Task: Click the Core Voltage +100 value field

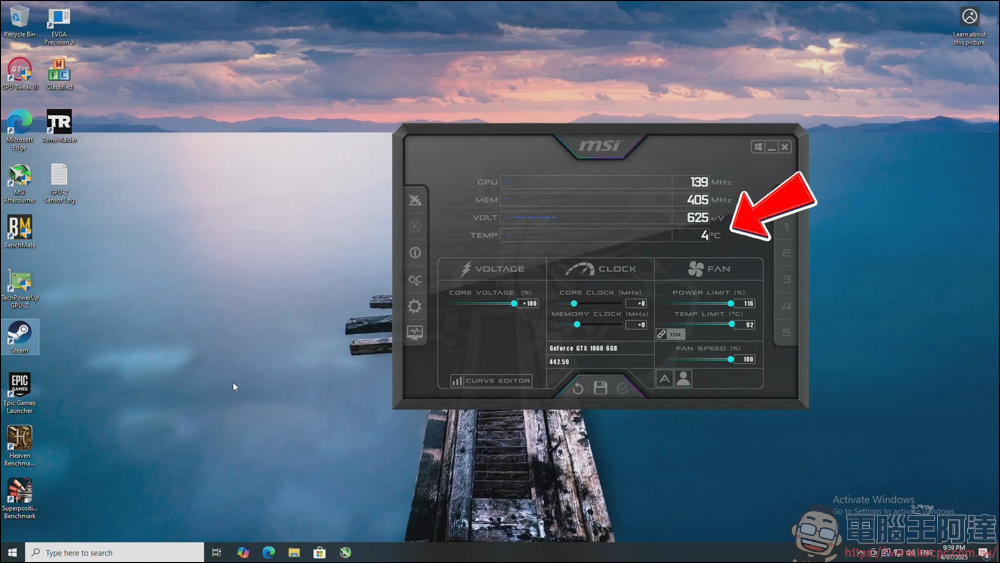Action: coord(529,303)
